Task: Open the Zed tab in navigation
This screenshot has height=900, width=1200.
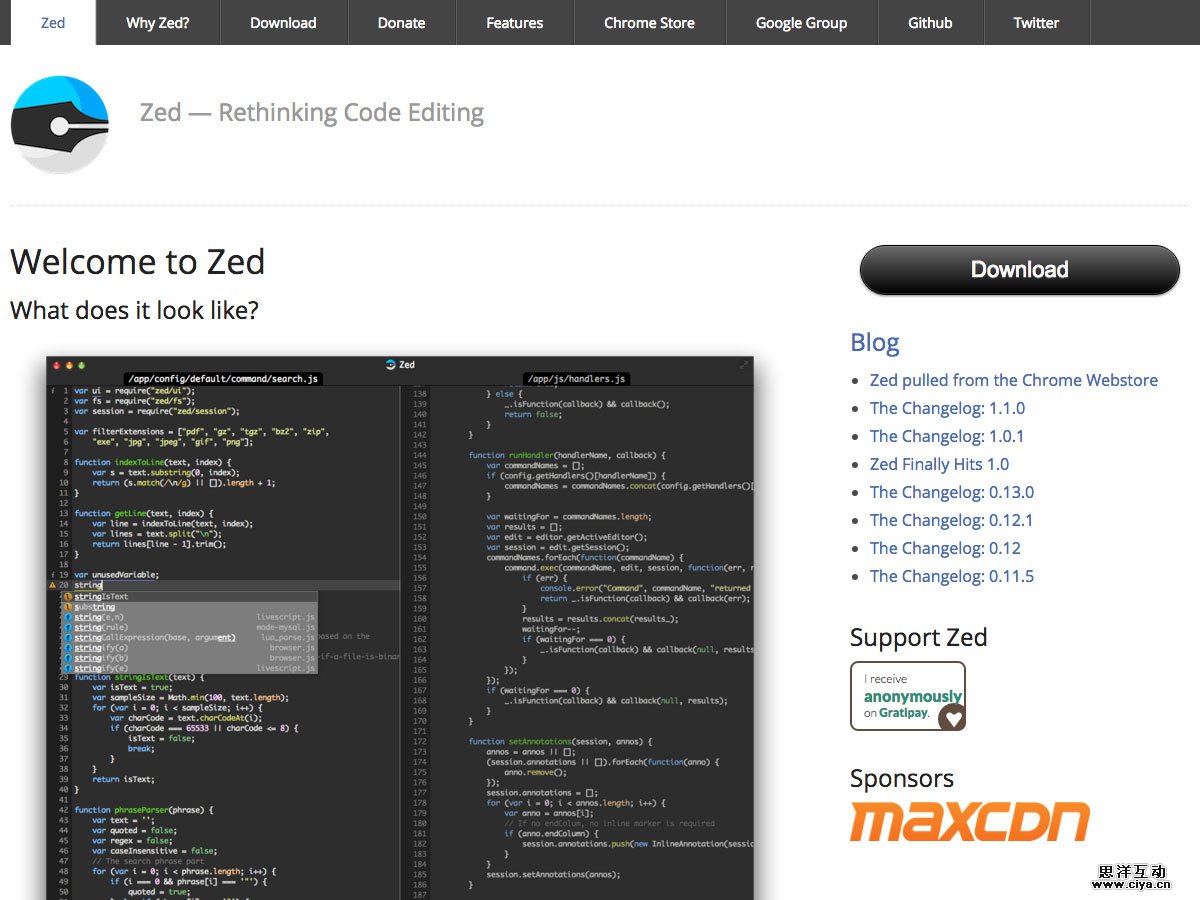Action: tap(53, 22)
